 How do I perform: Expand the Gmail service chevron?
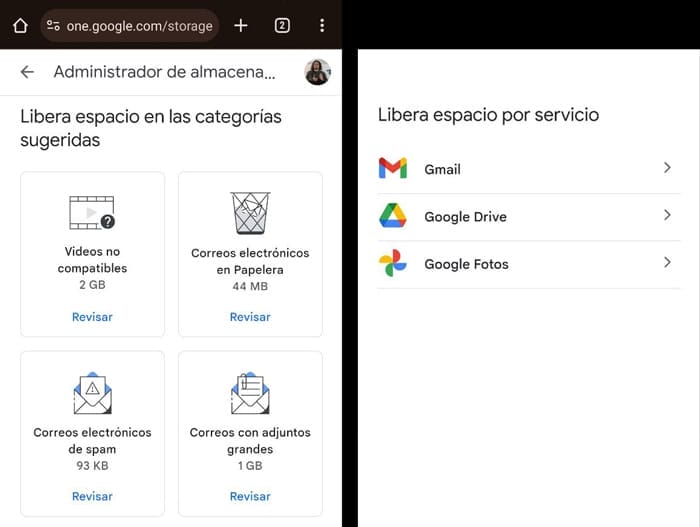(667, 169)
